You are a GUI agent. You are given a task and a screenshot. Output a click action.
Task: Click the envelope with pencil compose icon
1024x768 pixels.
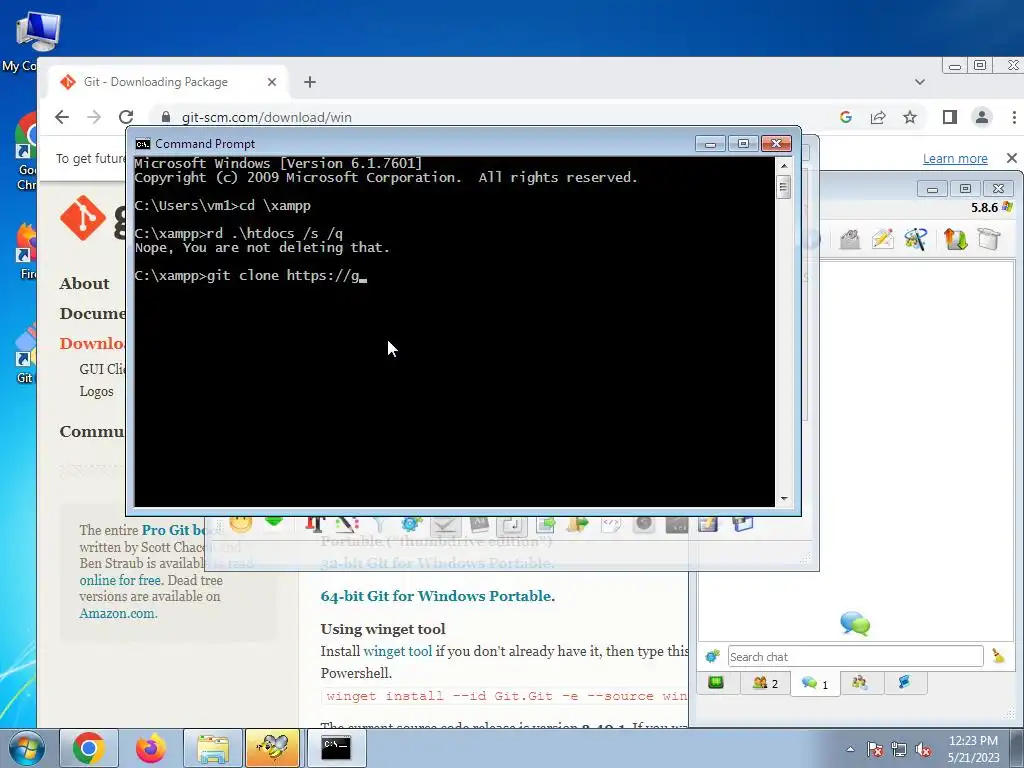882,239
